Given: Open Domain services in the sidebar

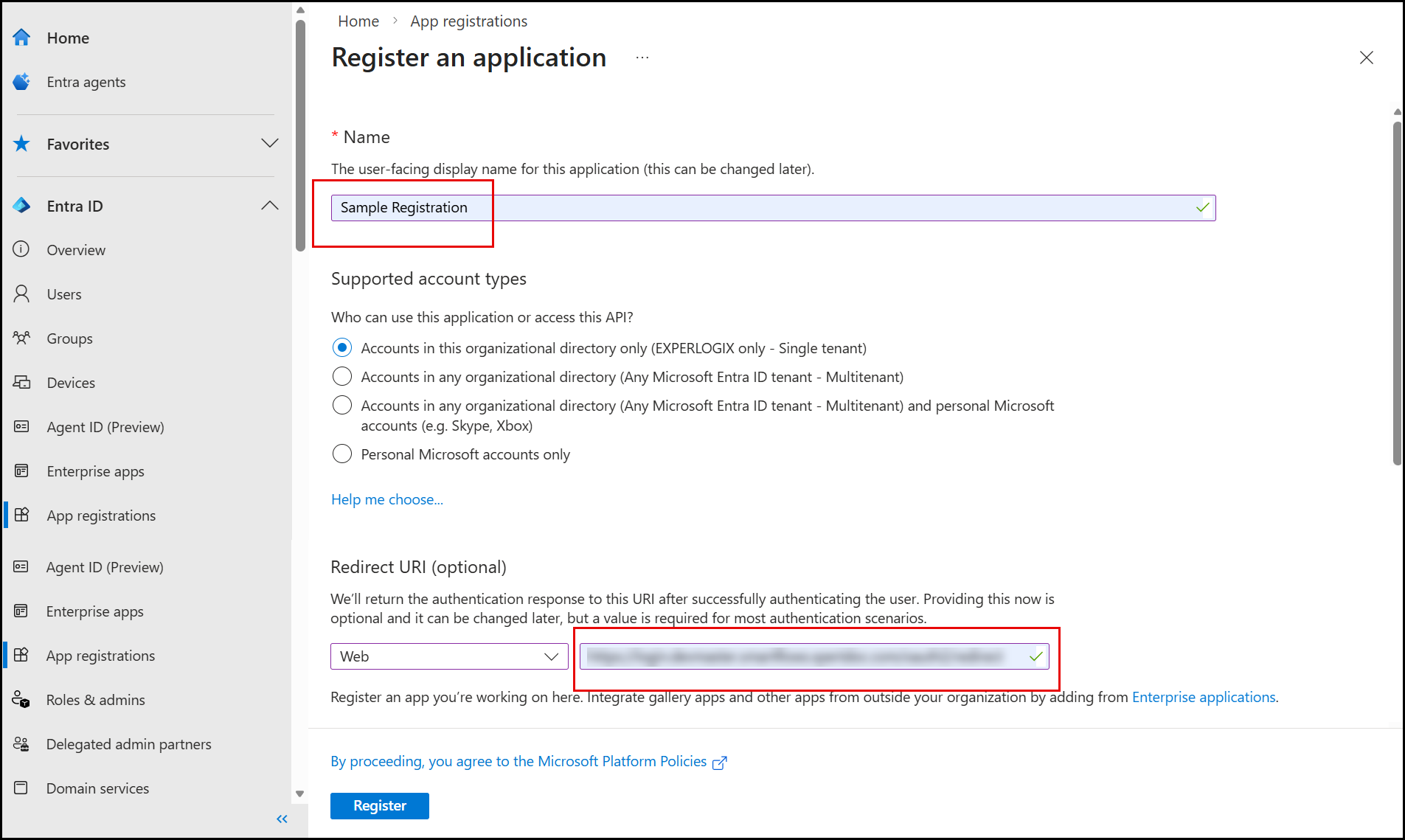Looking at the screenshot, I should click(98, 788).
